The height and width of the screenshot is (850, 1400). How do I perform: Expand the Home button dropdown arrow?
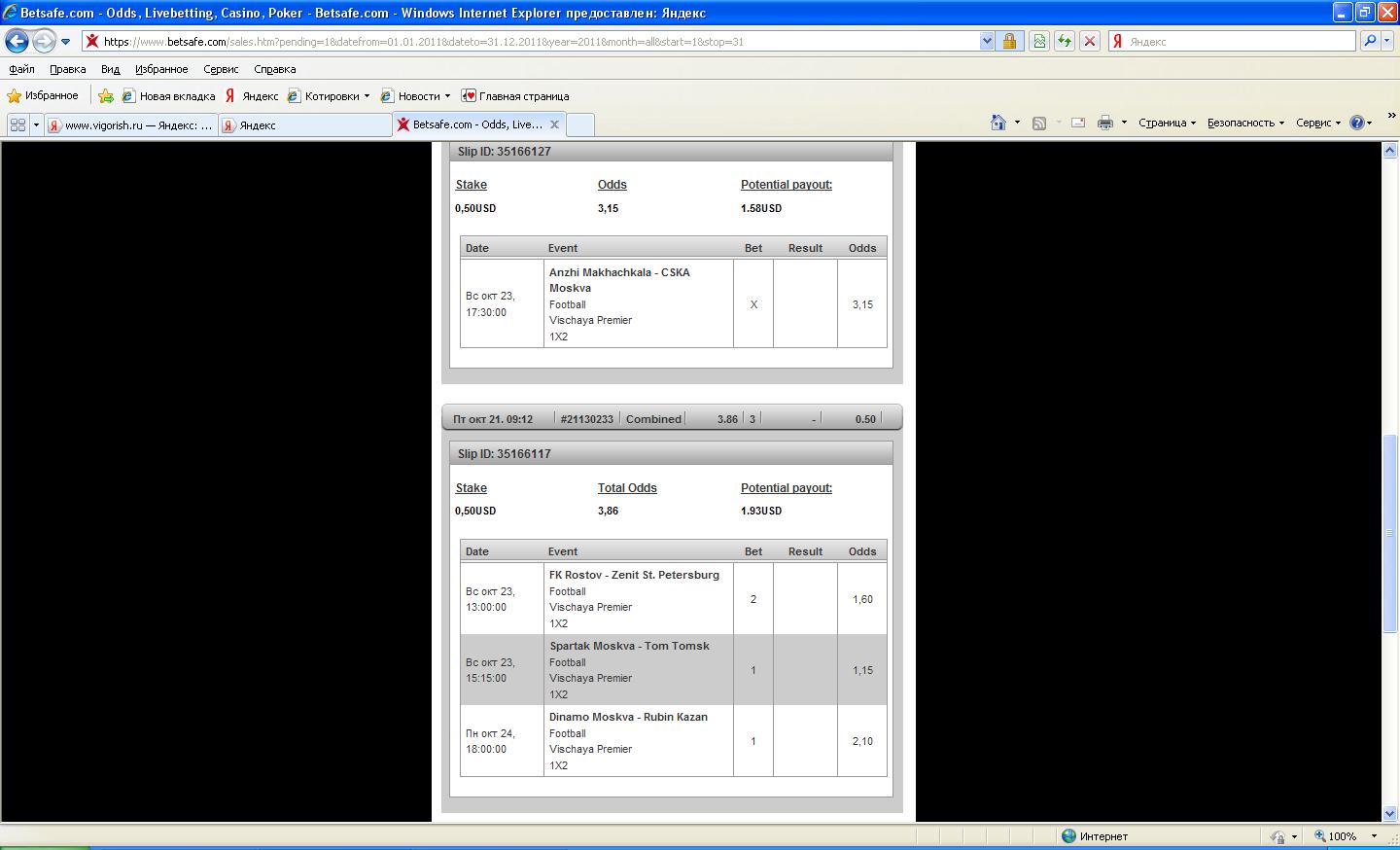(x=1017, y=123)
